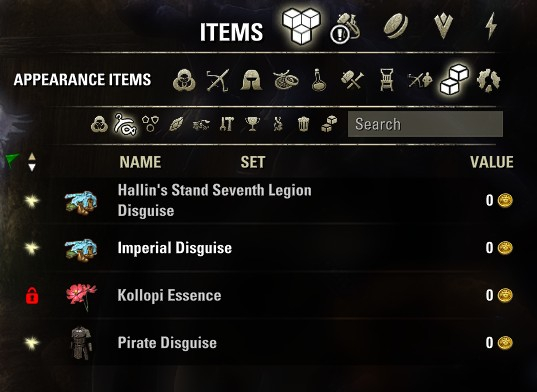Filter by armor helmet icon
Image resolution: width=537 pixels, height=392 pixels.
pos(251,80)
